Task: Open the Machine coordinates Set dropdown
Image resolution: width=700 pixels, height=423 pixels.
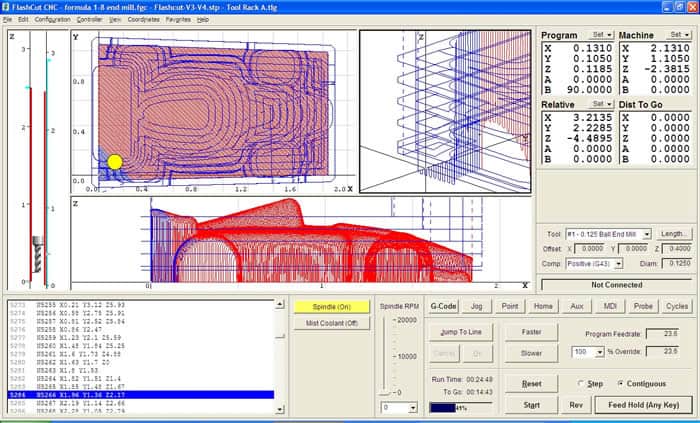Action: tap(679, 35)
